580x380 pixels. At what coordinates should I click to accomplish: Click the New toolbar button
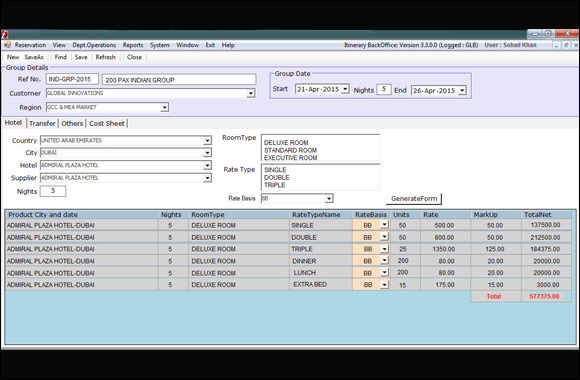(13, 57)
